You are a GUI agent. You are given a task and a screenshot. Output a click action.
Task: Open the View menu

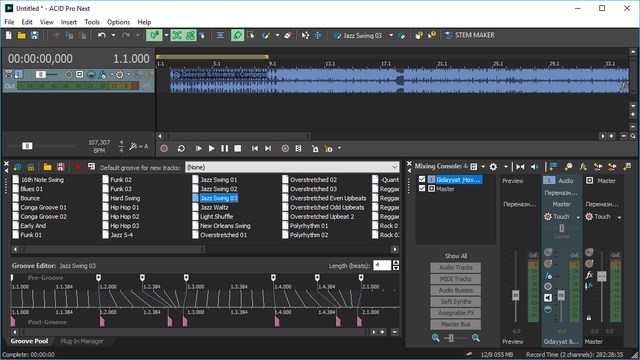click(47, 22)
